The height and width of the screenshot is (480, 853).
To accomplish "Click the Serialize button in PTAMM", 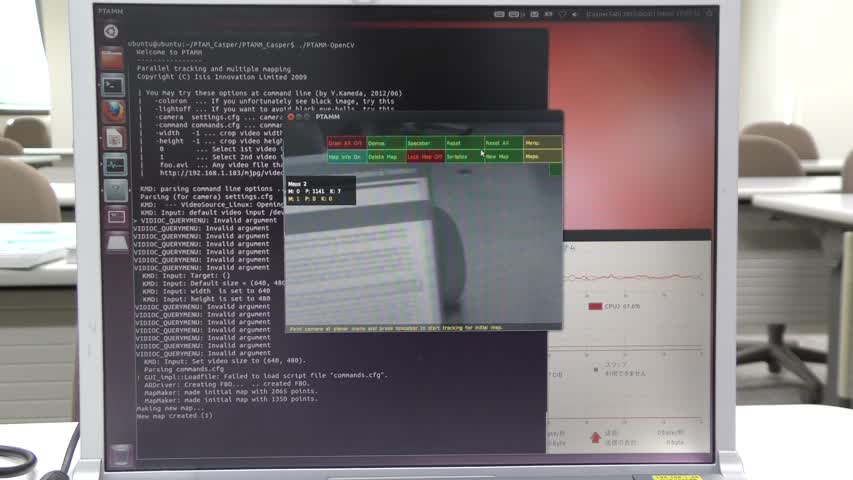I will tap(465, 157).
